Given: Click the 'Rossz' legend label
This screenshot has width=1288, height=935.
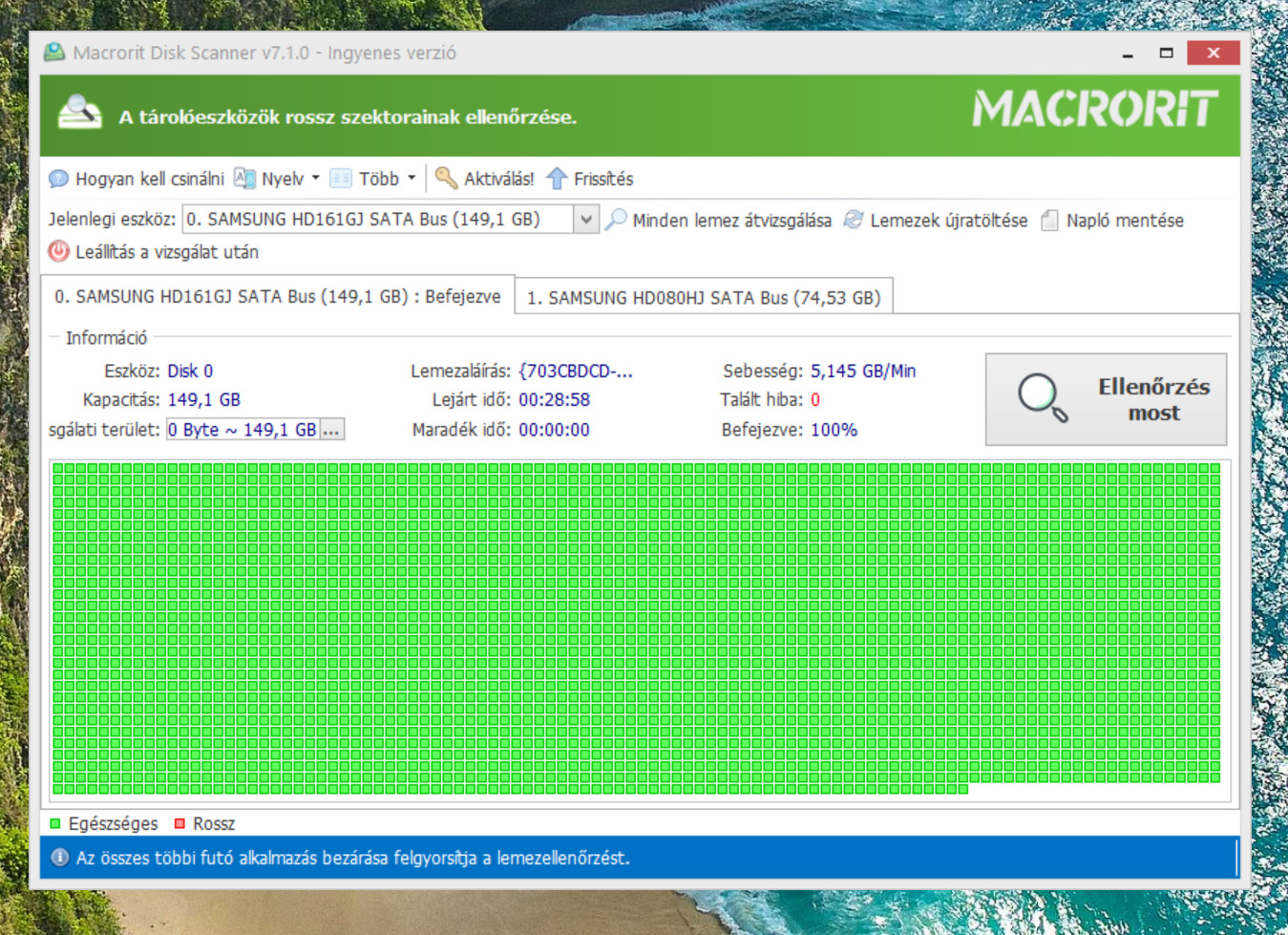Looking at the screenshot, I should (x=214, y=823).
